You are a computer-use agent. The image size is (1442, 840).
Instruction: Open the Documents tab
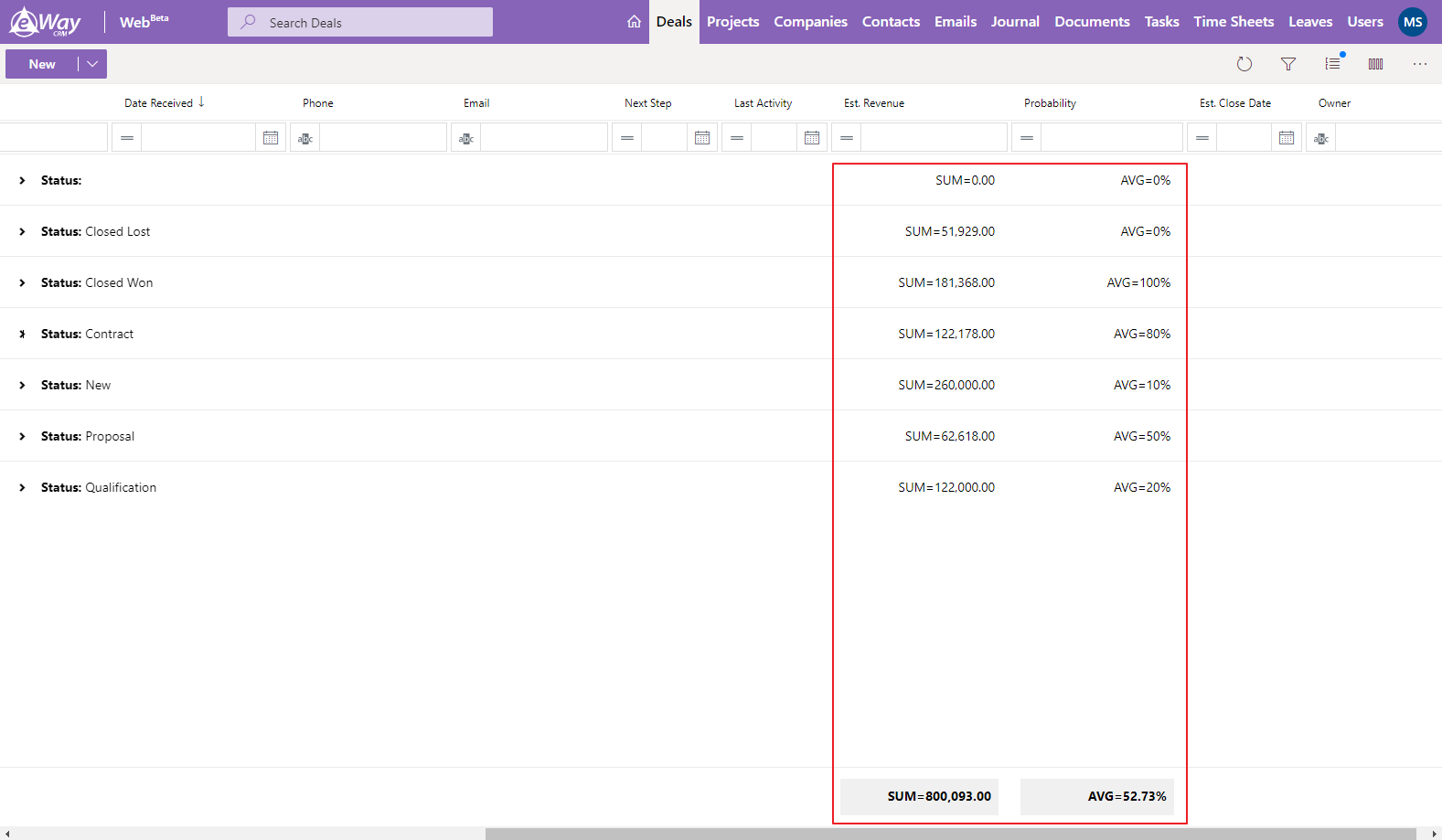click(x=1092, y=22)
